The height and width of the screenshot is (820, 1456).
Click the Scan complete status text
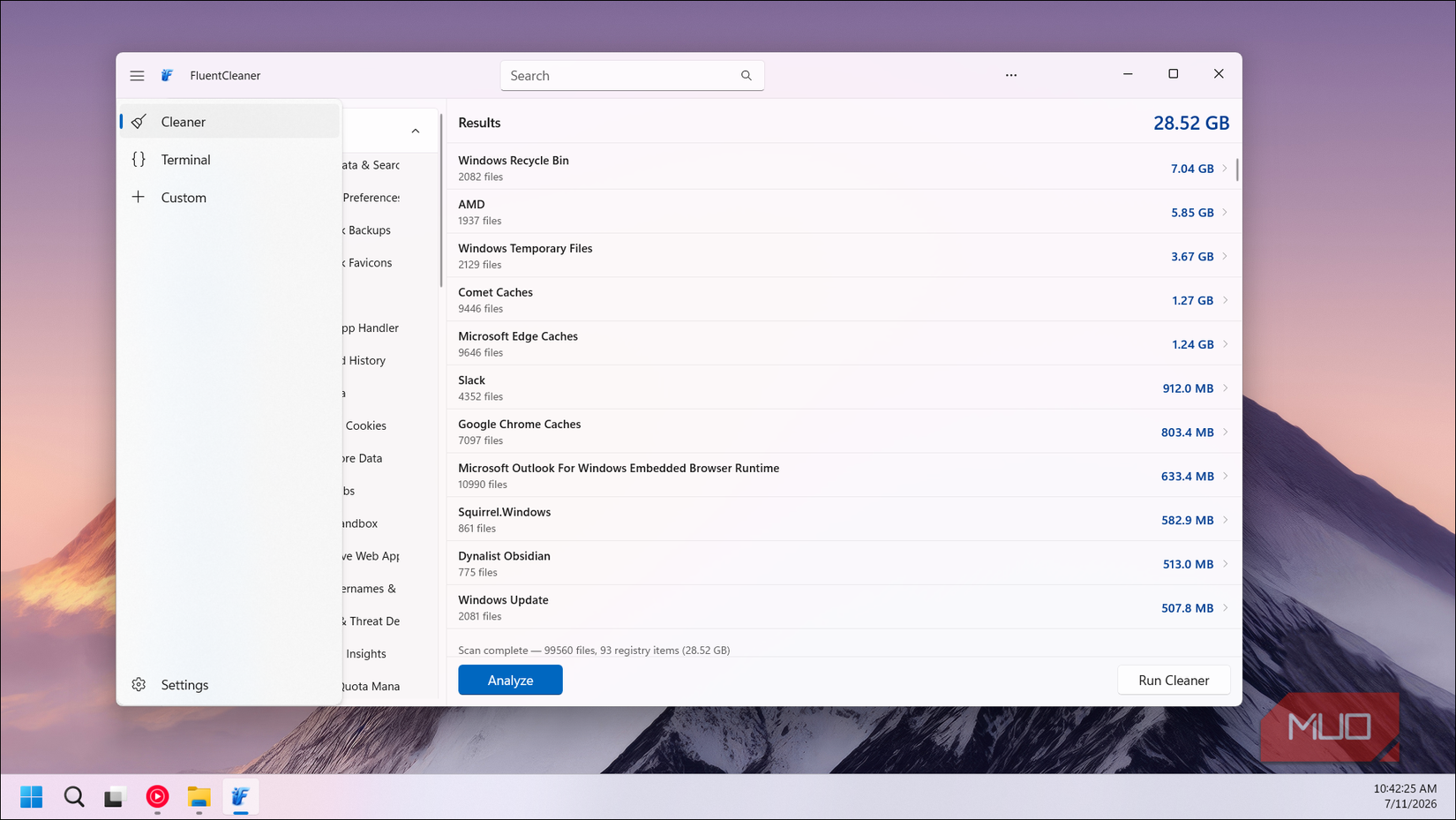594,651
